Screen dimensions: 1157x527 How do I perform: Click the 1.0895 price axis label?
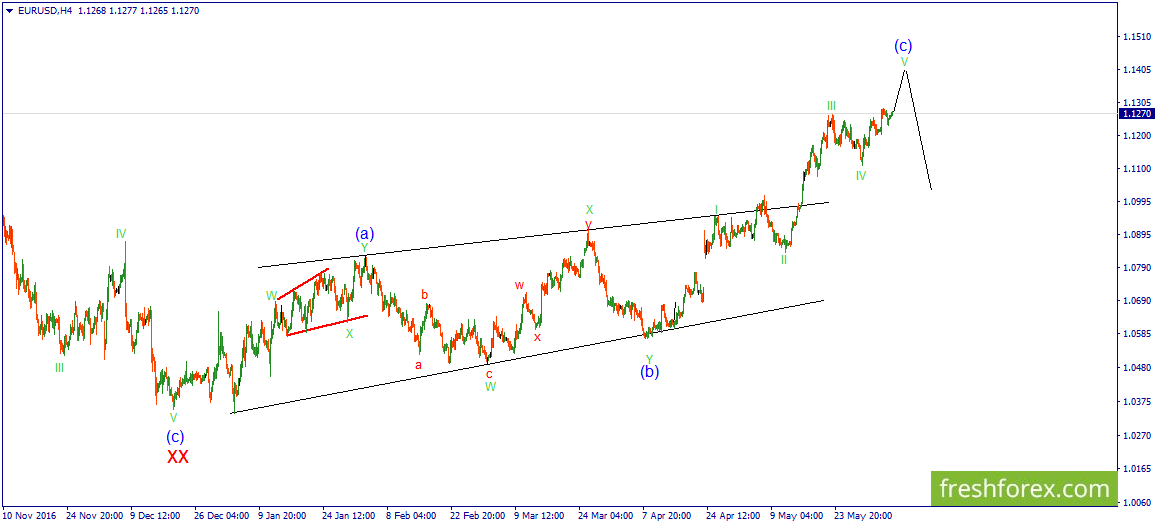1136,235
